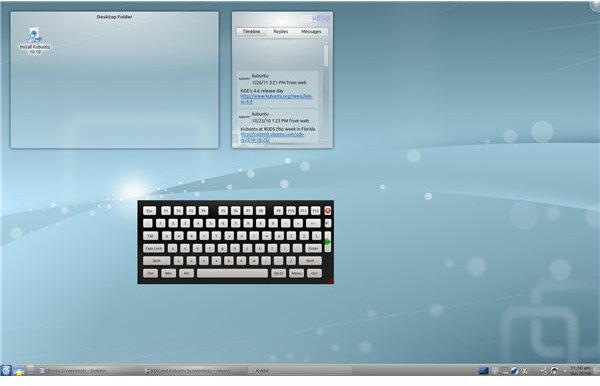Click the microblog timeline scrollbar
Image resolution: width=600 pixels, height=386 pixels.
click(326, 92)
